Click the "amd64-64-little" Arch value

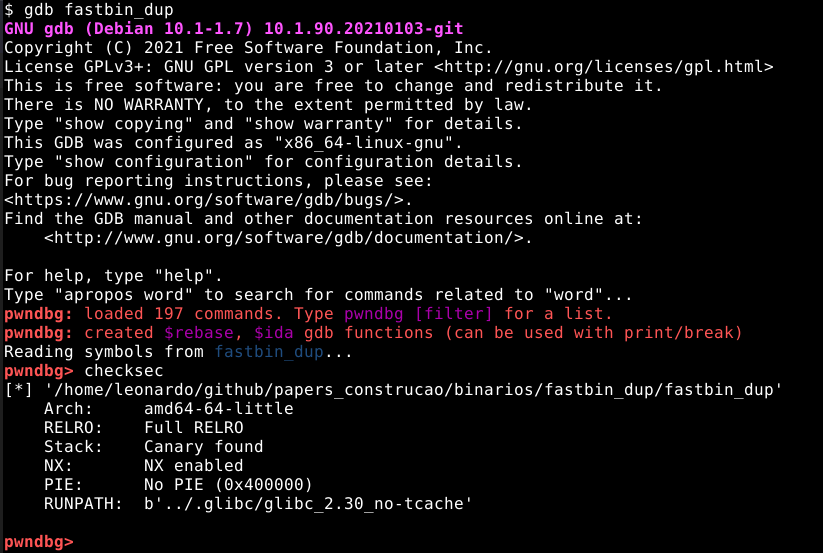(218, 409)
